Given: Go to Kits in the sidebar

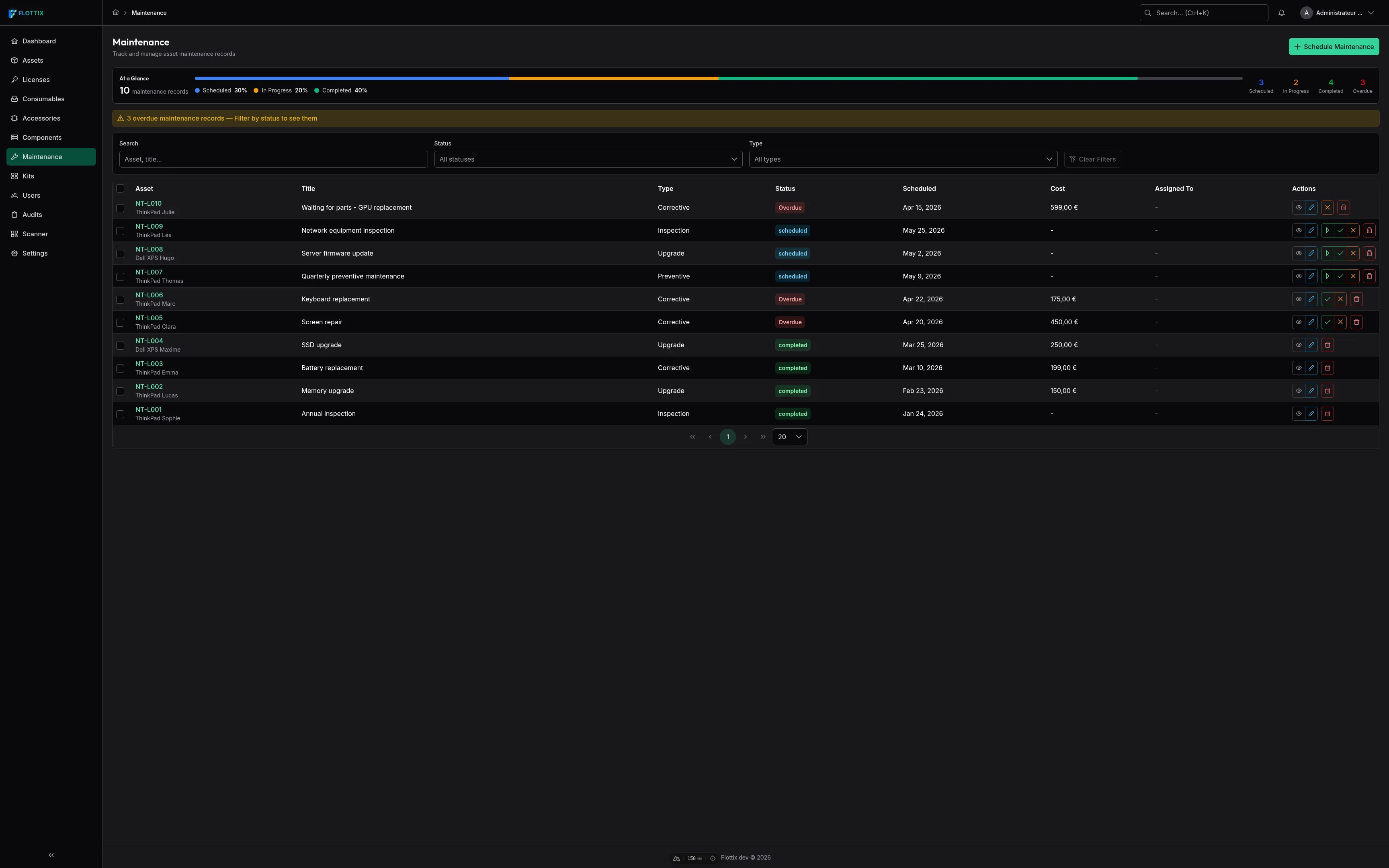Looking at the screenshot, I should tap(51, 176).
